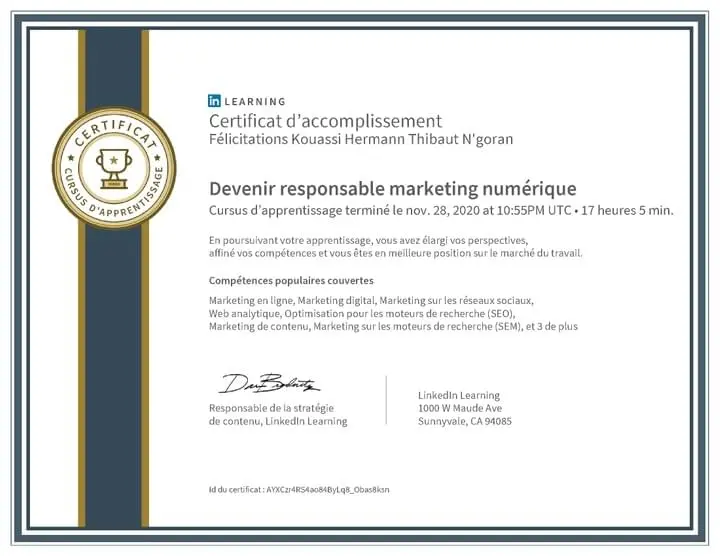720x556 pixels.
Task: Click the 'CERTIFICAT' text on the gold seal
Action: point(114,135)
